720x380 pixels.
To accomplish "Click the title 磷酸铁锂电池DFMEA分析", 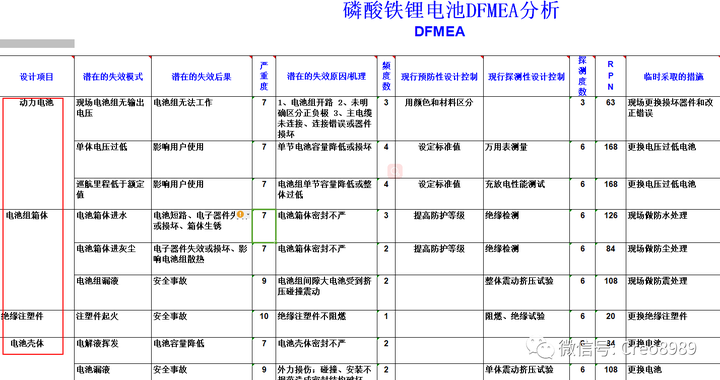I will point(451,11).
